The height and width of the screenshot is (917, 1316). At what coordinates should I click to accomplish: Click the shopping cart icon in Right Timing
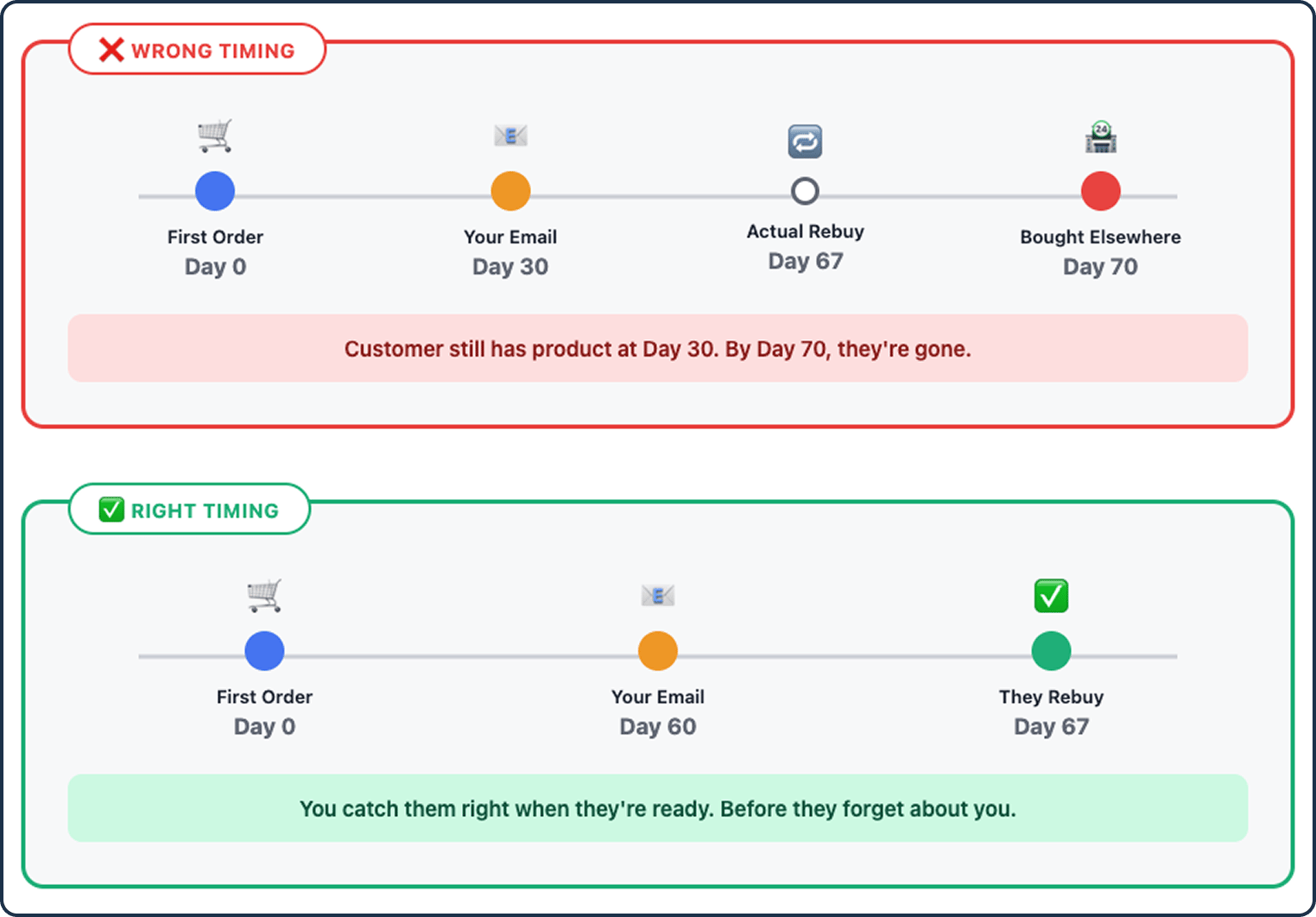pos(264,596)
